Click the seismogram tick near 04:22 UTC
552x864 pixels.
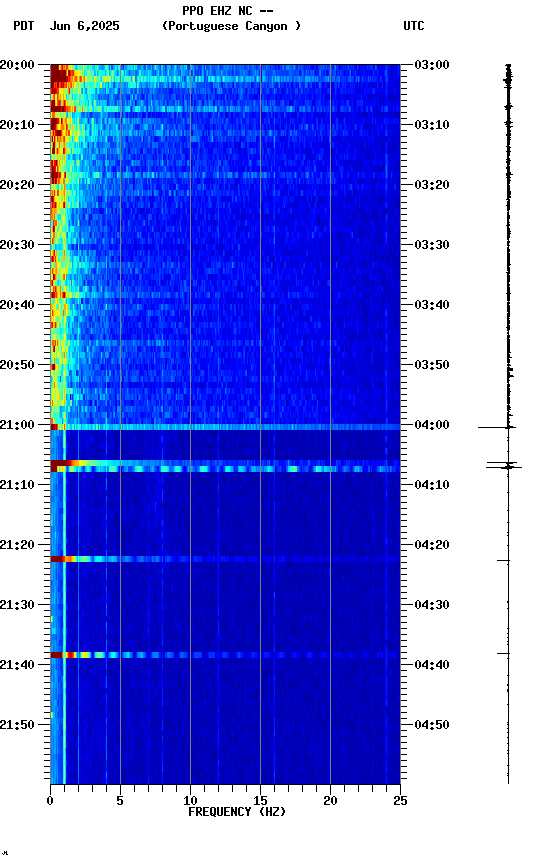(x=504, y=560)
